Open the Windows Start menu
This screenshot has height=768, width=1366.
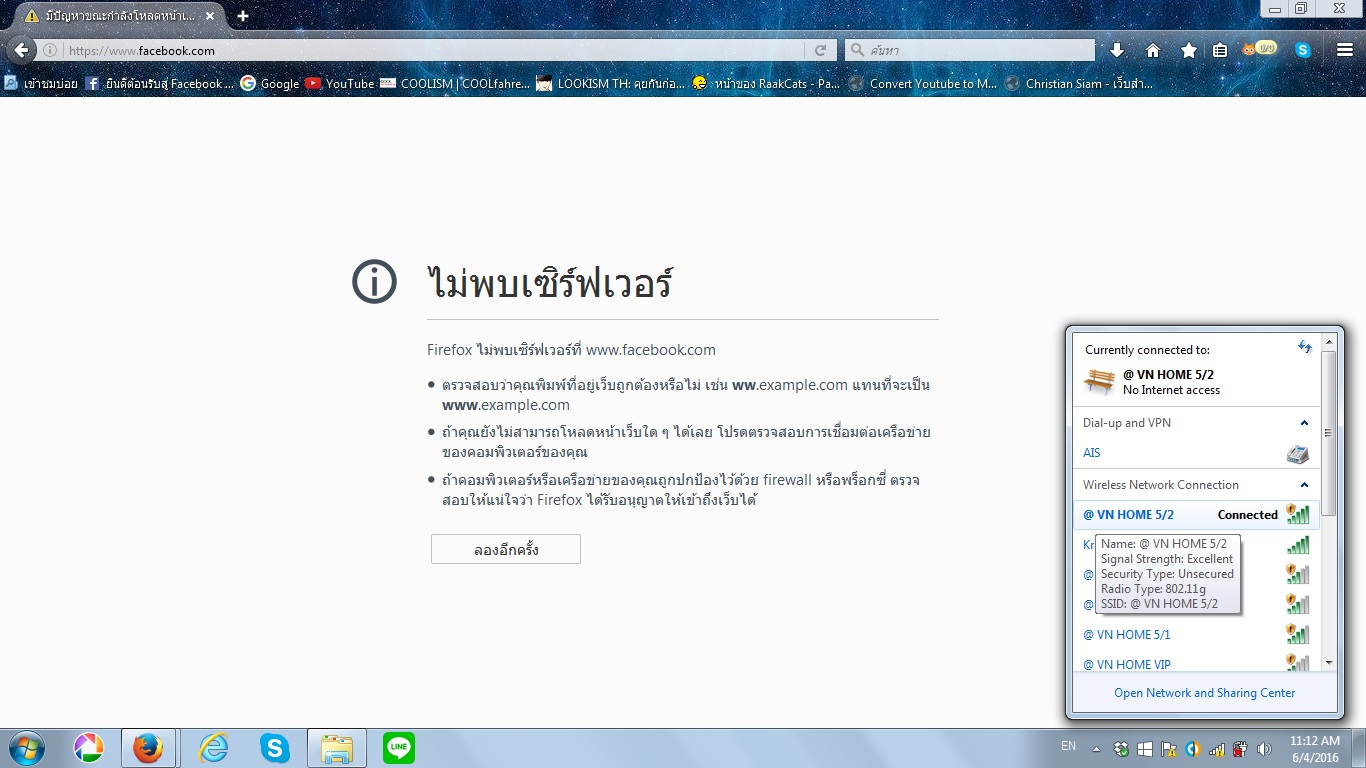click(x=25, y=748)
